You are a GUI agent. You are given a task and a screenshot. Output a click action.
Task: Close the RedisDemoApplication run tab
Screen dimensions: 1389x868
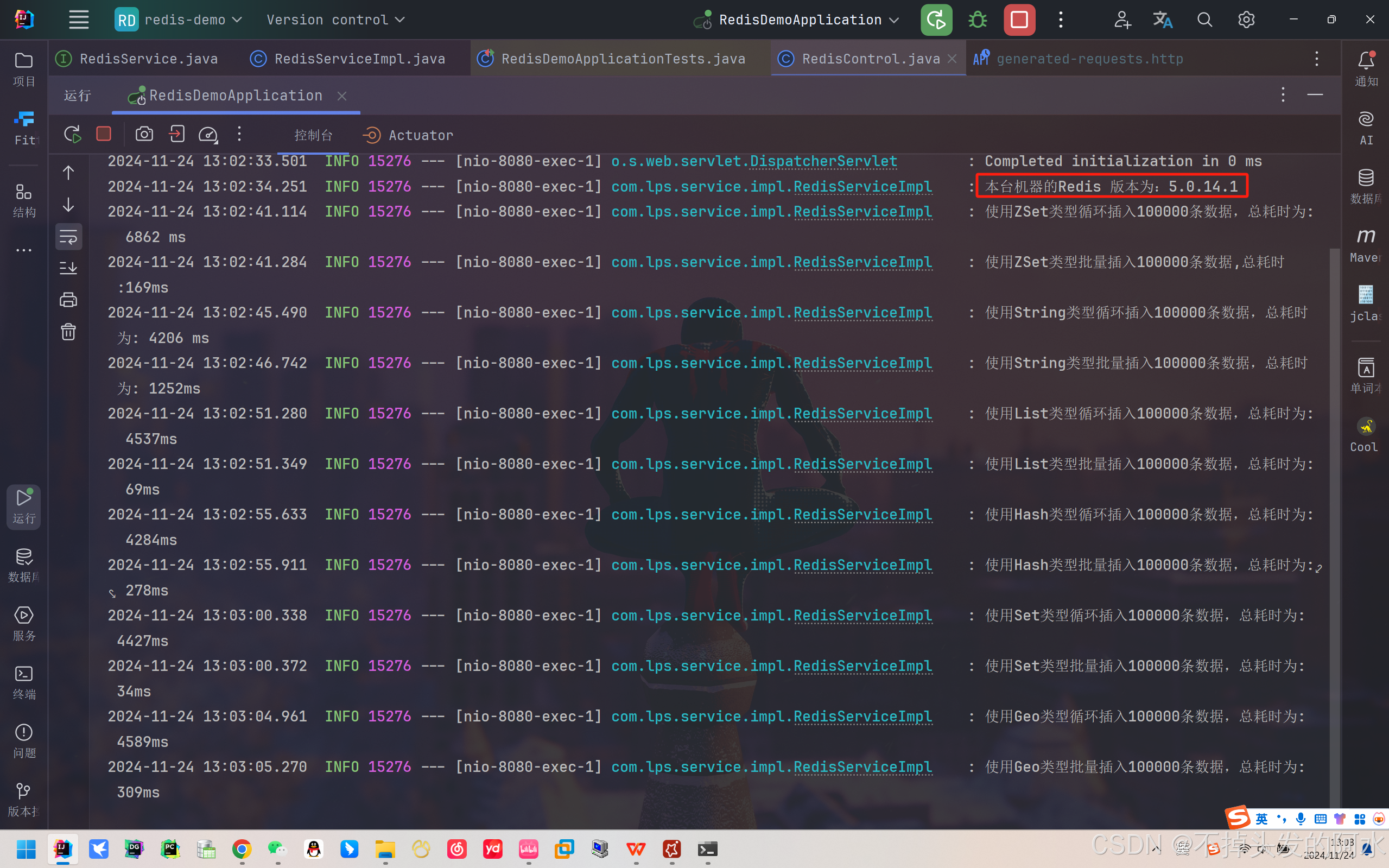point(342,96)
